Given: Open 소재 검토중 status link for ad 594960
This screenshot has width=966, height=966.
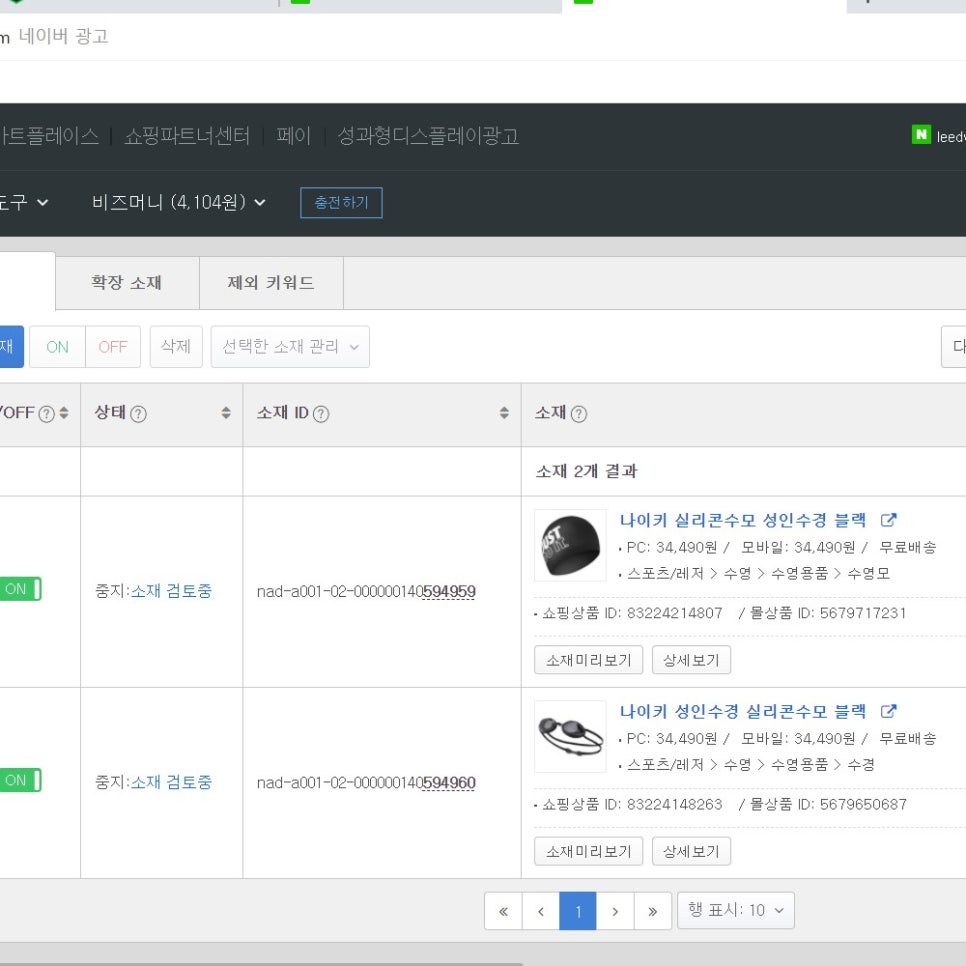Looking at the screenshot, I should click(171, 782).
